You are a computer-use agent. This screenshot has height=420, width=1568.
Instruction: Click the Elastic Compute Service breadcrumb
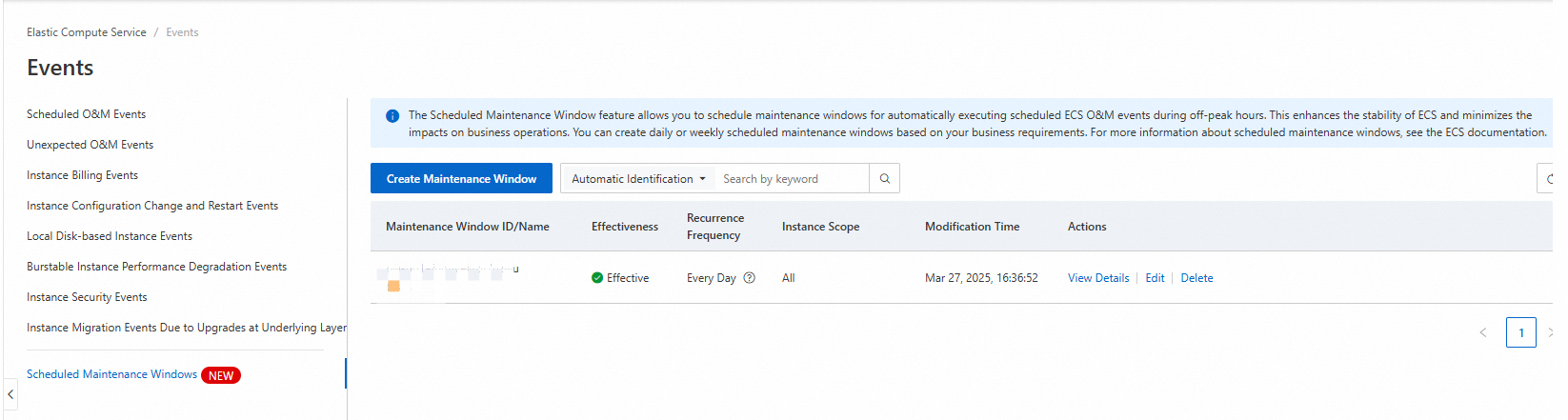click(x=87, y=32)
